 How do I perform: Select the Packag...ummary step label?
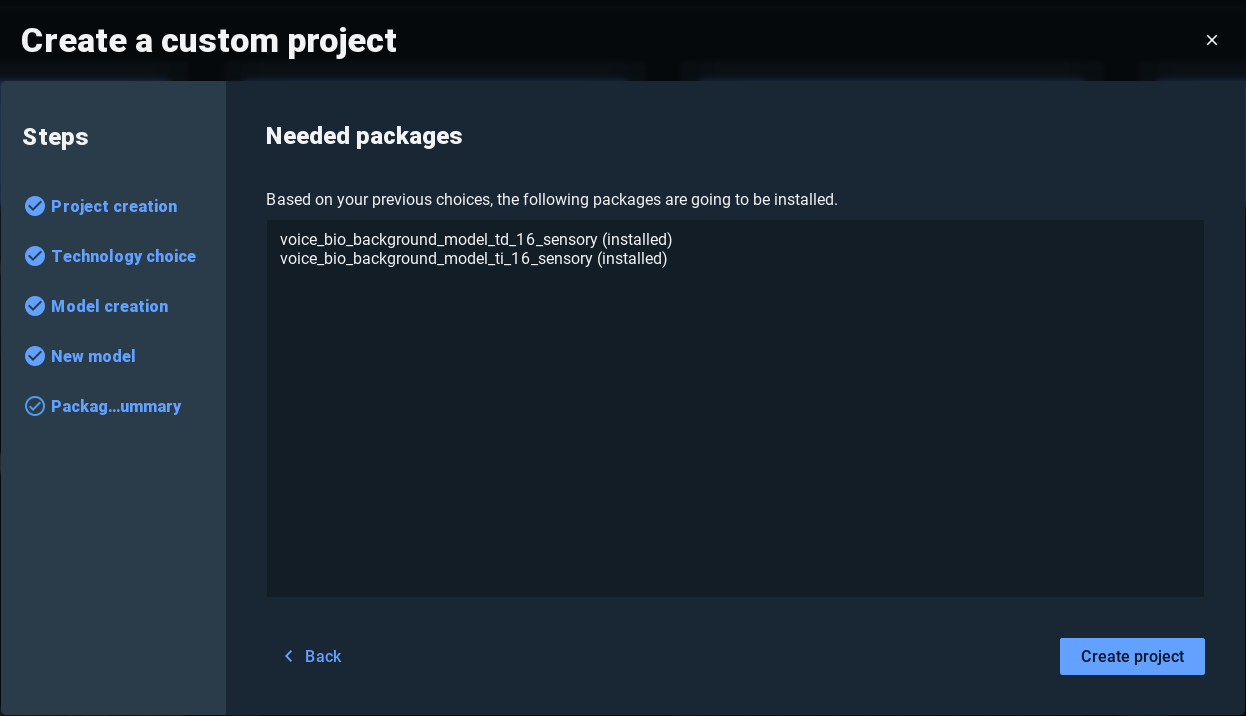coord(116,406)
